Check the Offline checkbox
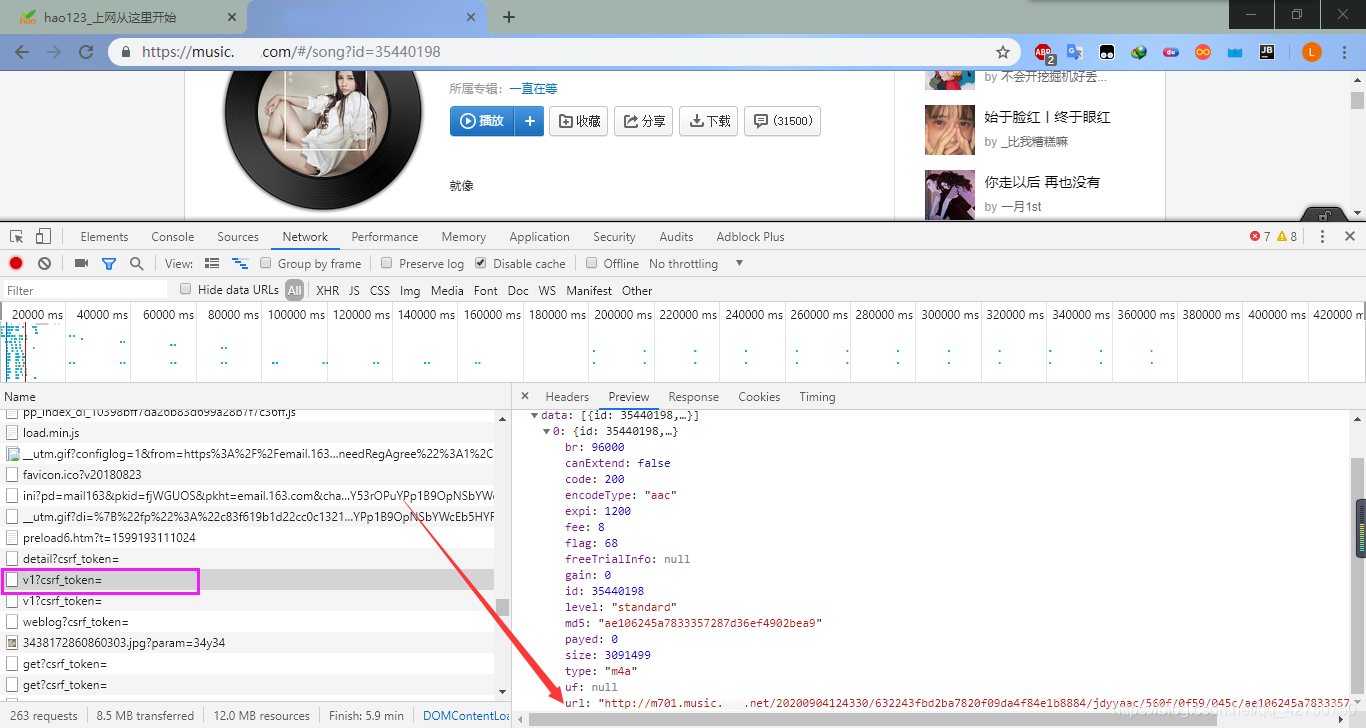The height and width of the screenshot is (728, 1366). [591, 263]
